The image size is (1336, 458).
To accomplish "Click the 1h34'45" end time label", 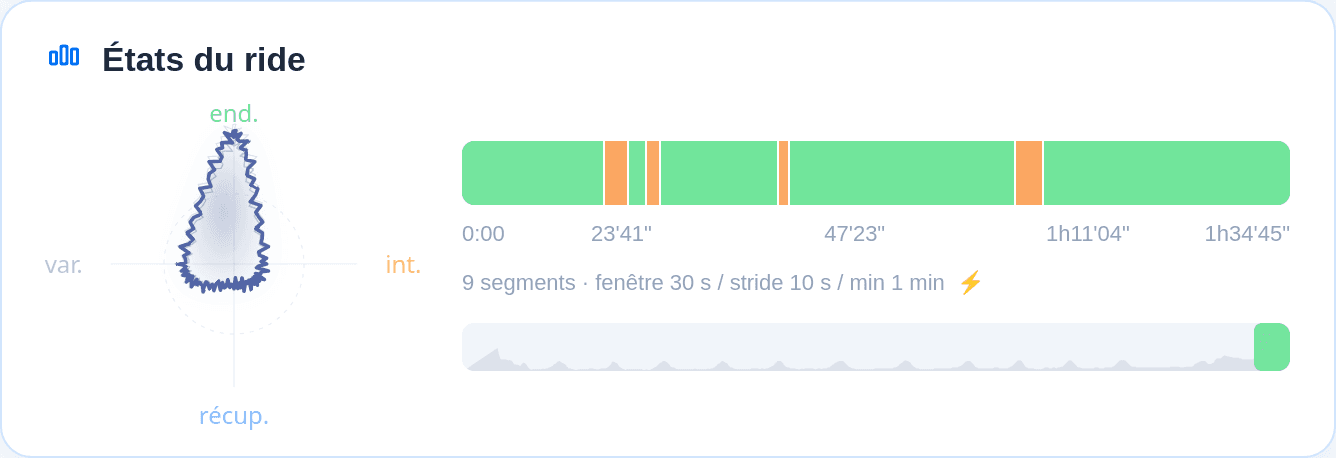I will pyautogui.click(x=1247, y=234).
